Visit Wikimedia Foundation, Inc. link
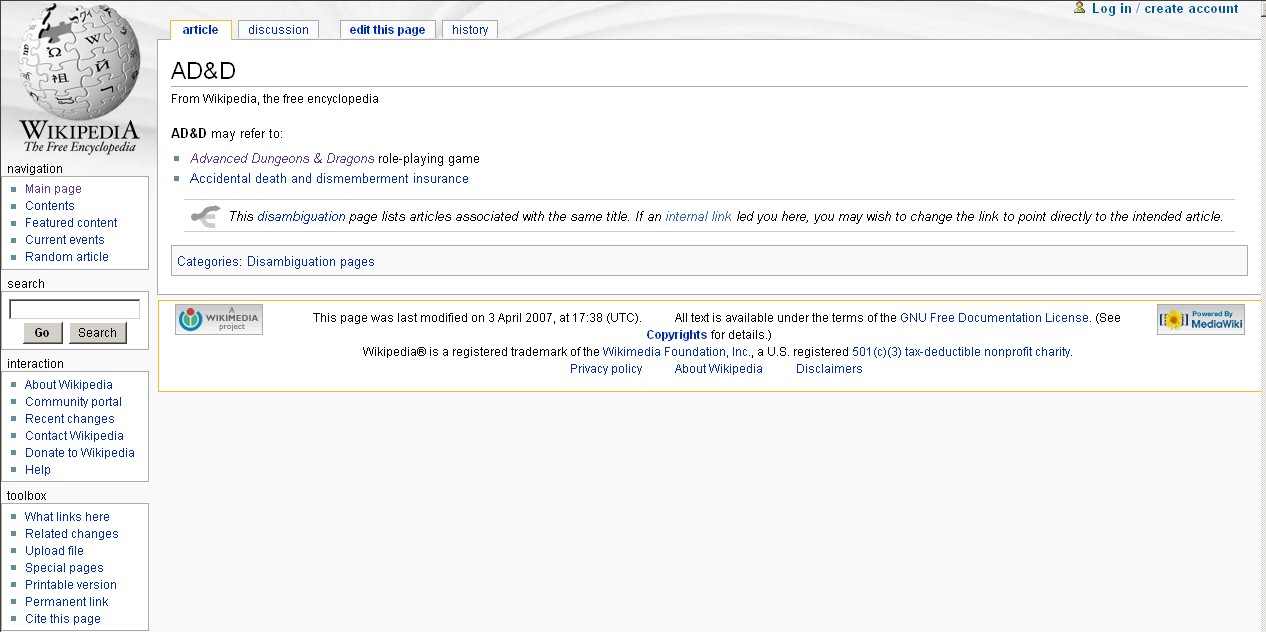 click(677, 352)
